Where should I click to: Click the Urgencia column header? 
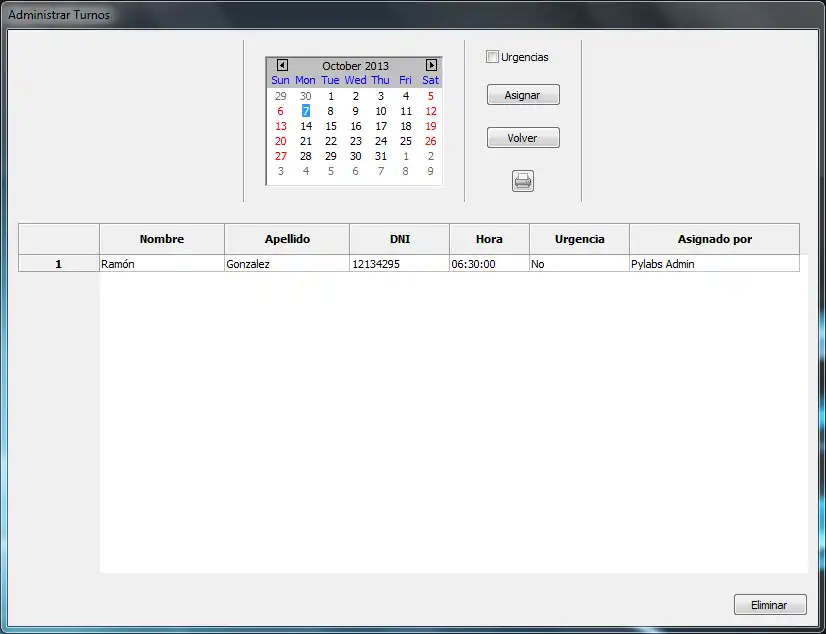579,239
